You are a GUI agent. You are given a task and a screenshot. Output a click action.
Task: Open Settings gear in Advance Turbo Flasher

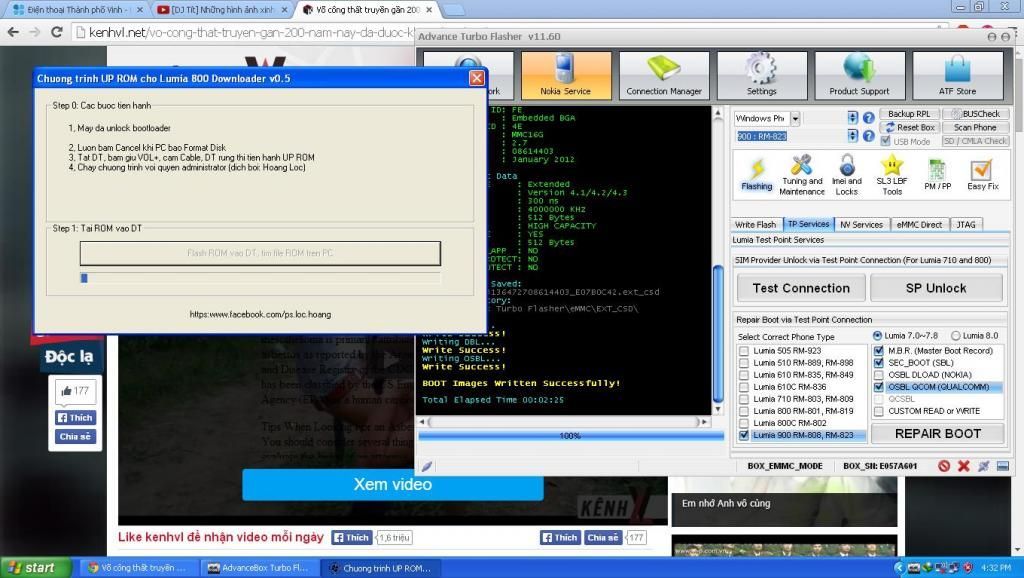click(761, 75)
